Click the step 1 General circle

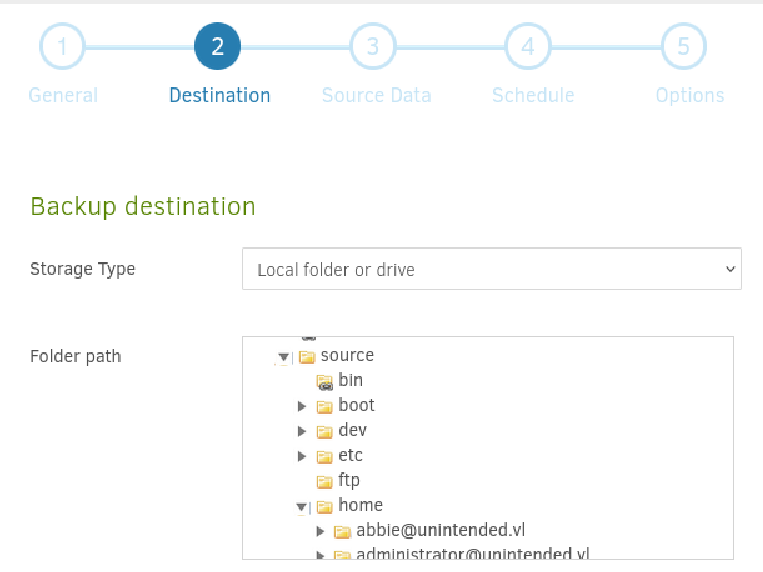[x=62, y=46]
